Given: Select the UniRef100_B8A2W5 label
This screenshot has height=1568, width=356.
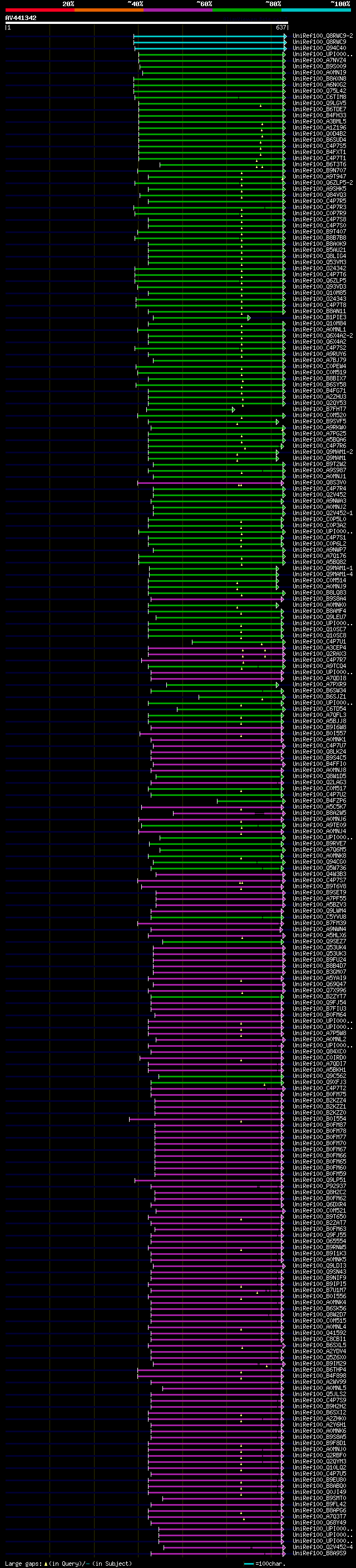Looking at the screenshot, I should [319, 813].
